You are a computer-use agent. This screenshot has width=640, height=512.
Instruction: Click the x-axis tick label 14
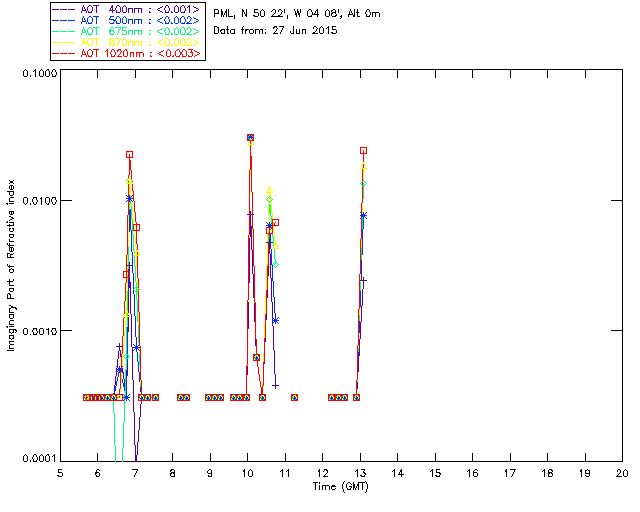398,473
